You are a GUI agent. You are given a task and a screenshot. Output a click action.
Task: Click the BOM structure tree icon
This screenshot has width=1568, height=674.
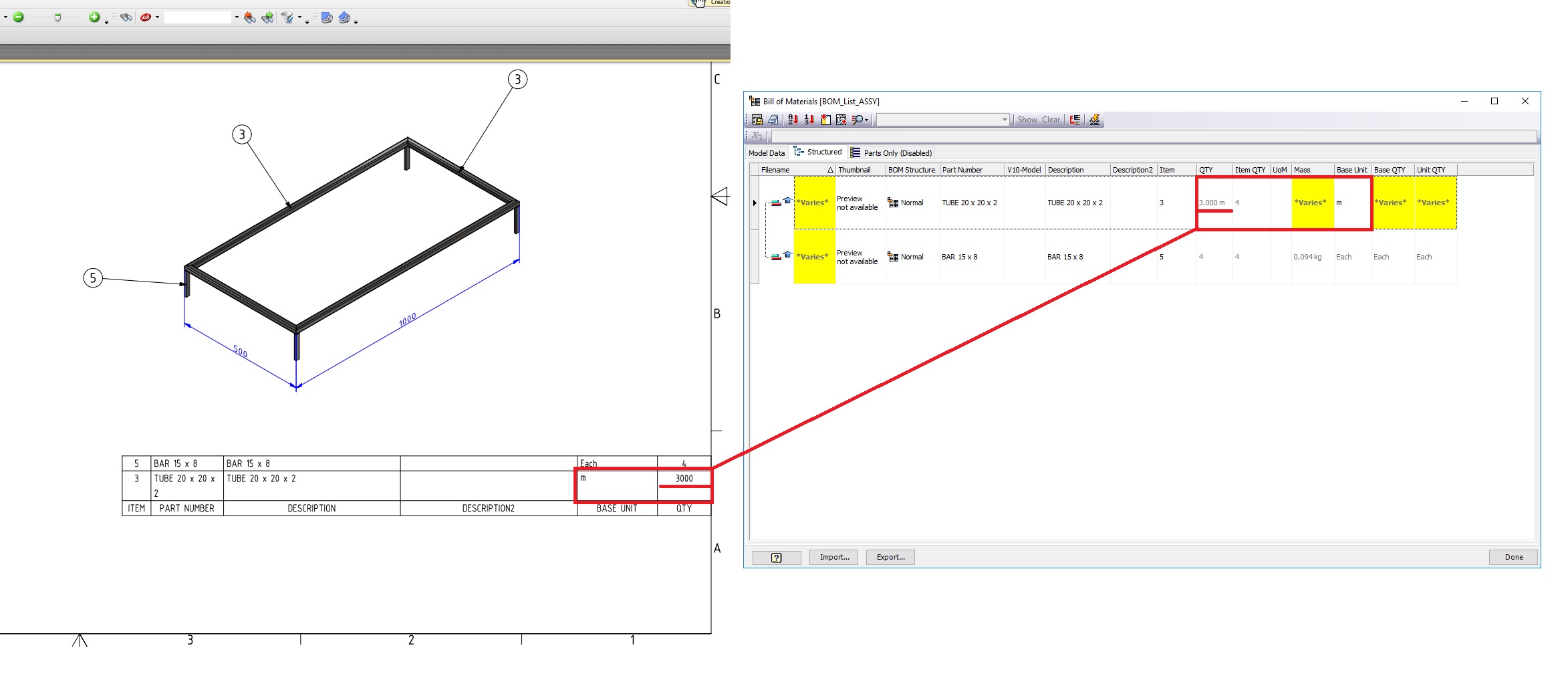coord(1075,120)
